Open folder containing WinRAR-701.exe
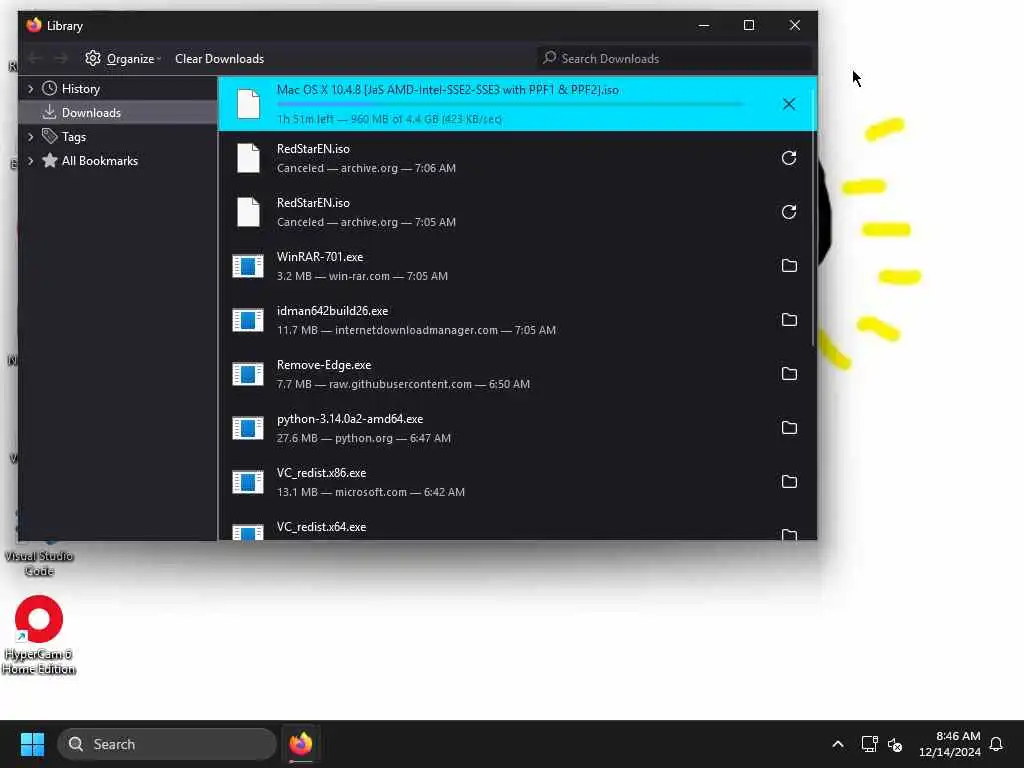Screen dimensions: 1024x768 tap(789, 266)
